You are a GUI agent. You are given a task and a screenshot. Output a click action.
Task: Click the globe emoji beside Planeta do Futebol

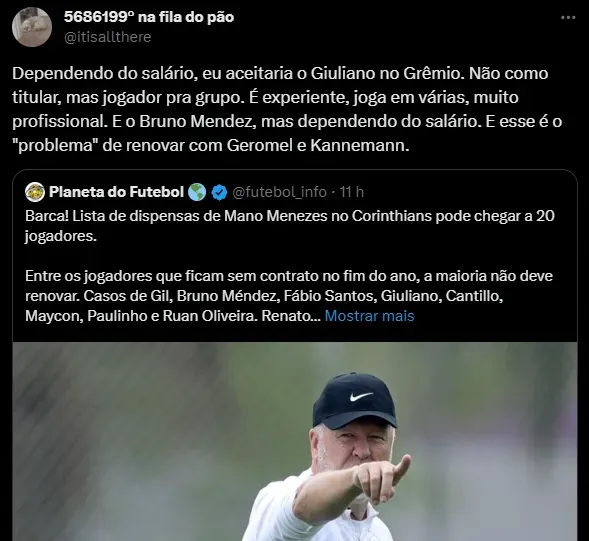pyautogui.click(x=197, y=192)
